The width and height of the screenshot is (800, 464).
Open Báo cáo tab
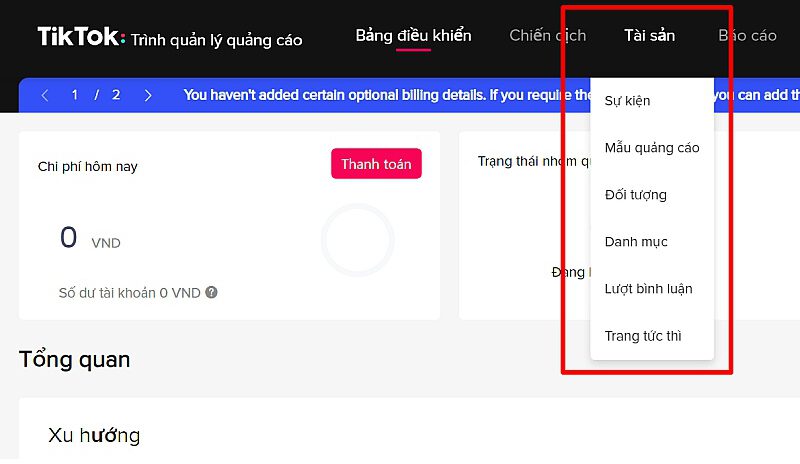747,35
